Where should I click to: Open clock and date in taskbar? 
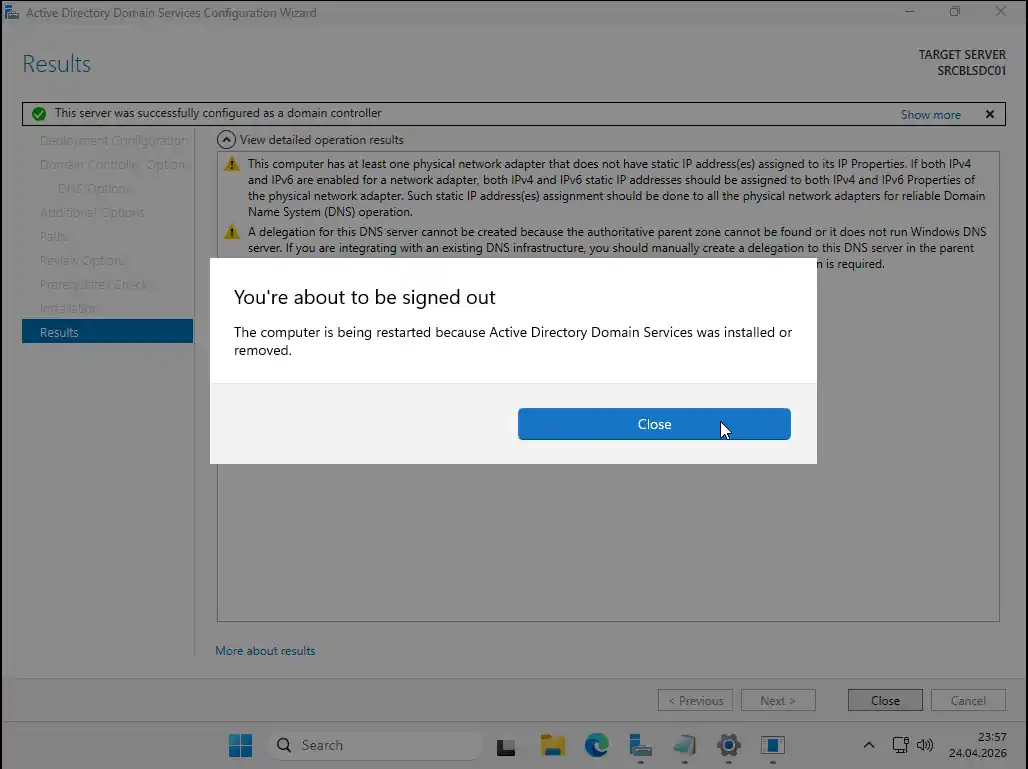(x=978, y=745)
